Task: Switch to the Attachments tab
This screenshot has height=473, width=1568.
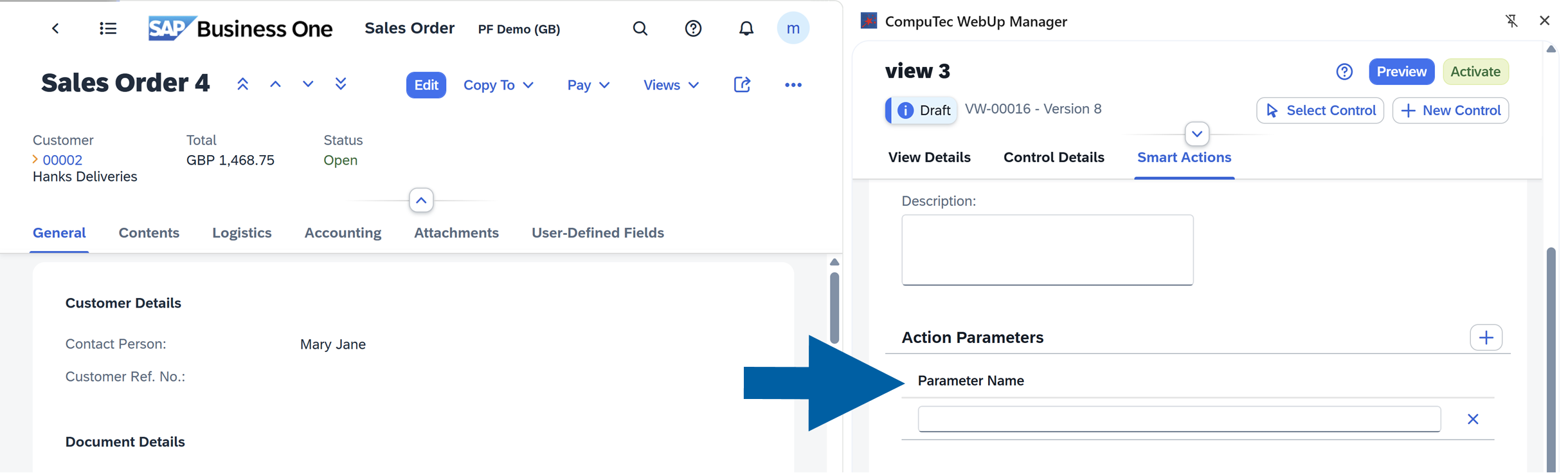Action: (x=456, y=233)
